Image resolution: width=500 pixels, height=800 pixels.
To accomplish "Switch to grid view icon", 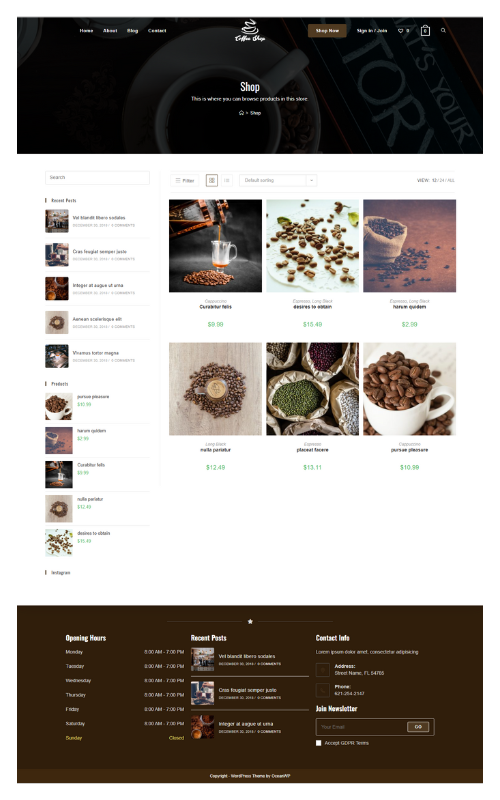I will point(212,180).
